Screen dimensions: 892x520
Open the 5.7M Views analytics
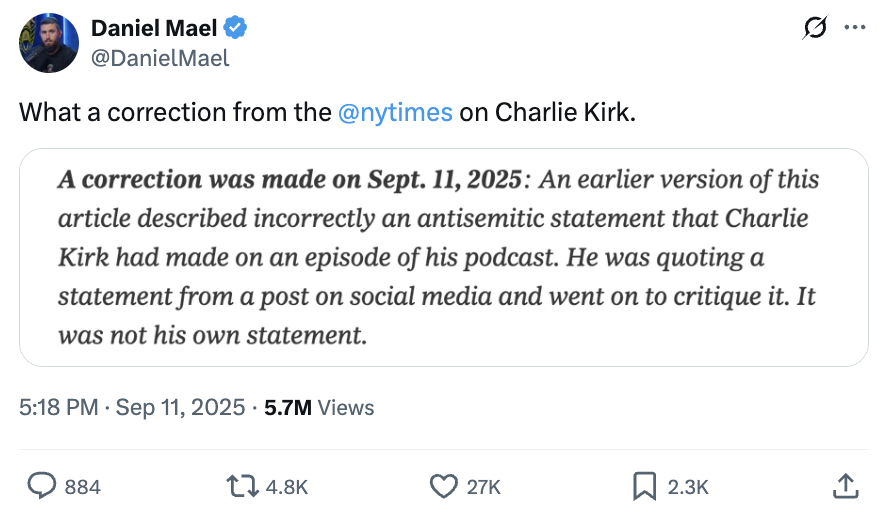coord(319,407)
